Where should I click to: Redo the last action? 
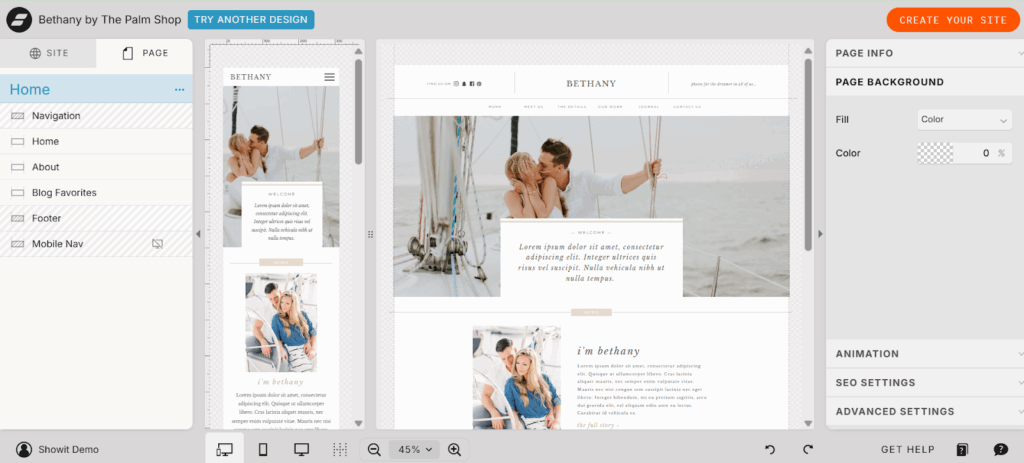click(x=807, y=450)
